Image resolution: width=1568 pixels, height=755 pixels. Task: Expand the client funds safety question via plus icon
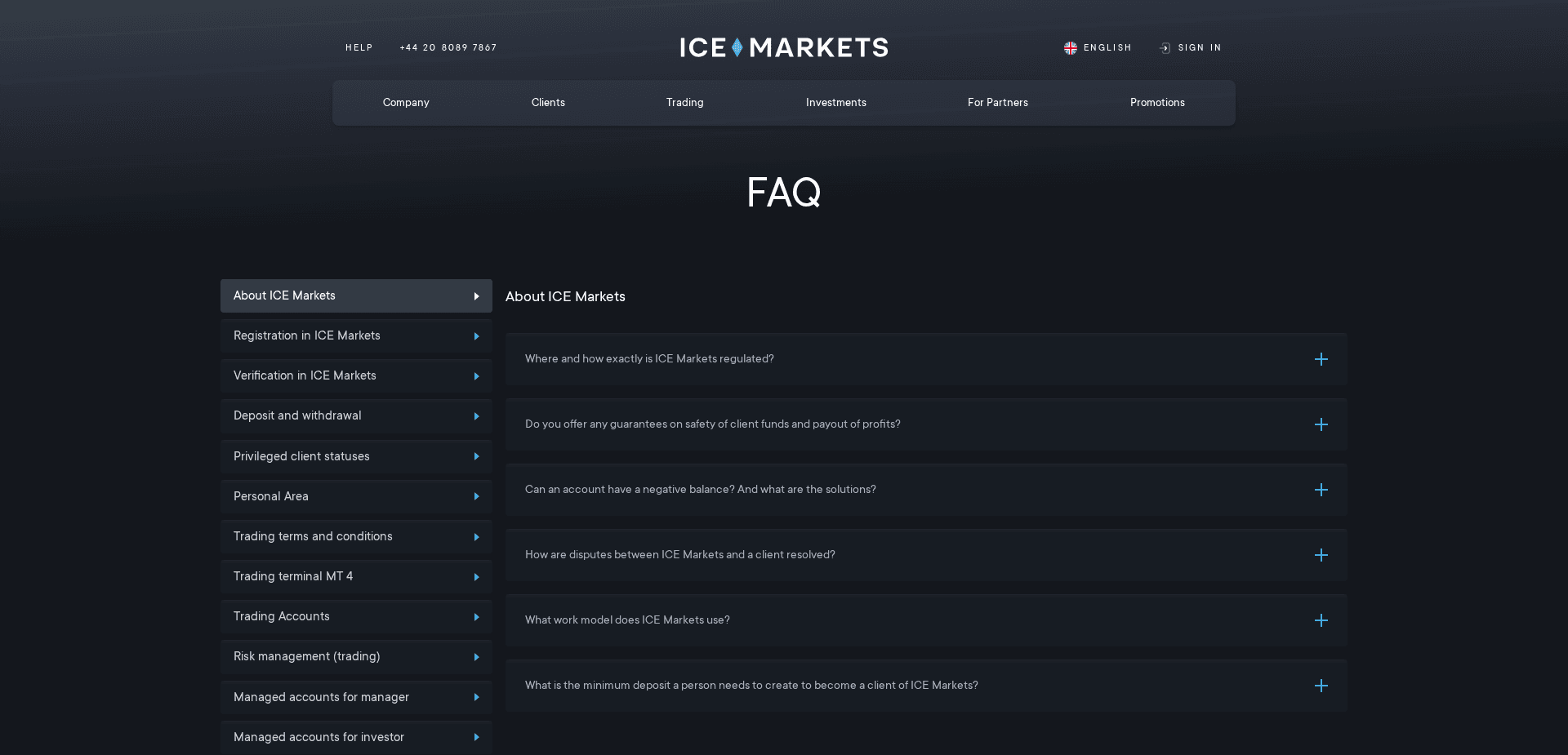[x=1321, y=424]
